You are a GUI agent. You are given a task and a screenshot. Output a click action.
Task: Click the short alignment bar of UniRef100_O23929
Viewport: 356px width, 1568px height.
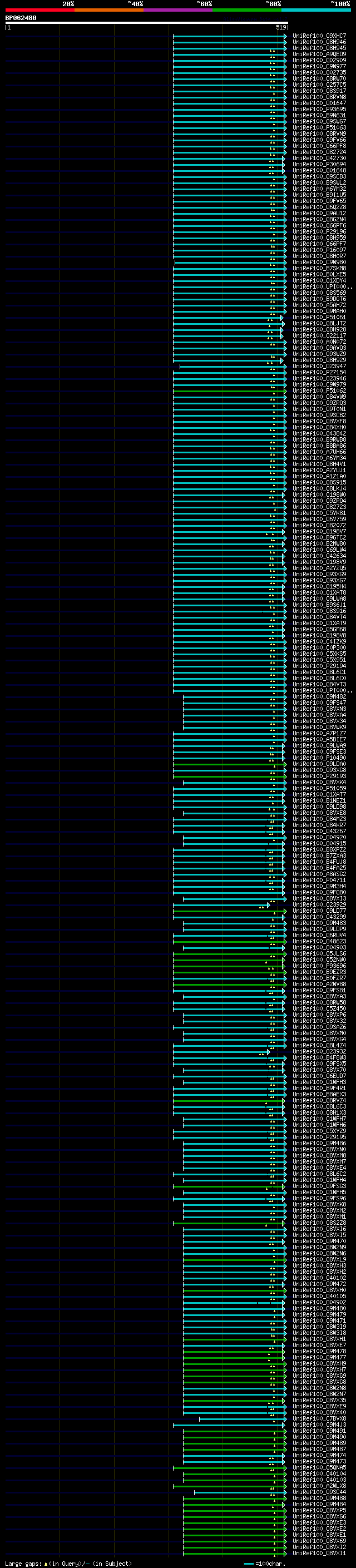tap(221, 905)
